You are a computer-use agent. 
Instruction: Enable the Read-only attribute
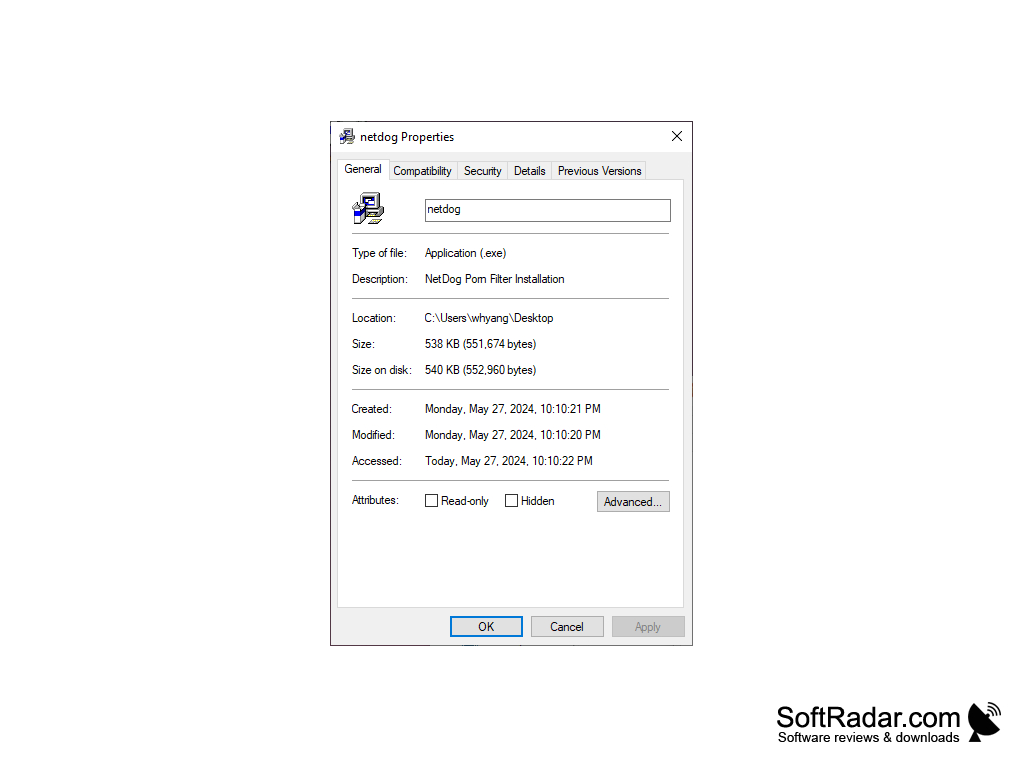click(x=432, y=500)
